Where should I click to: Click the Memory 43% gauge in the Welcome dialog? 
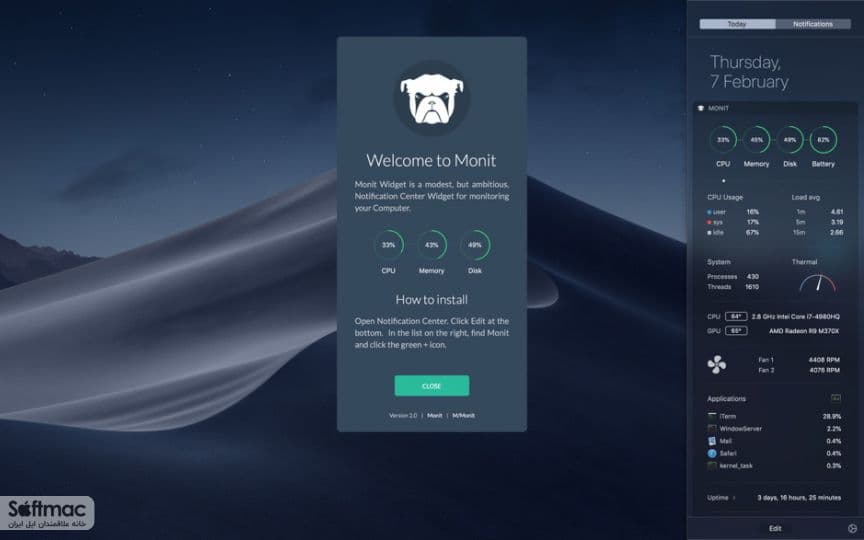coord(431,245)
